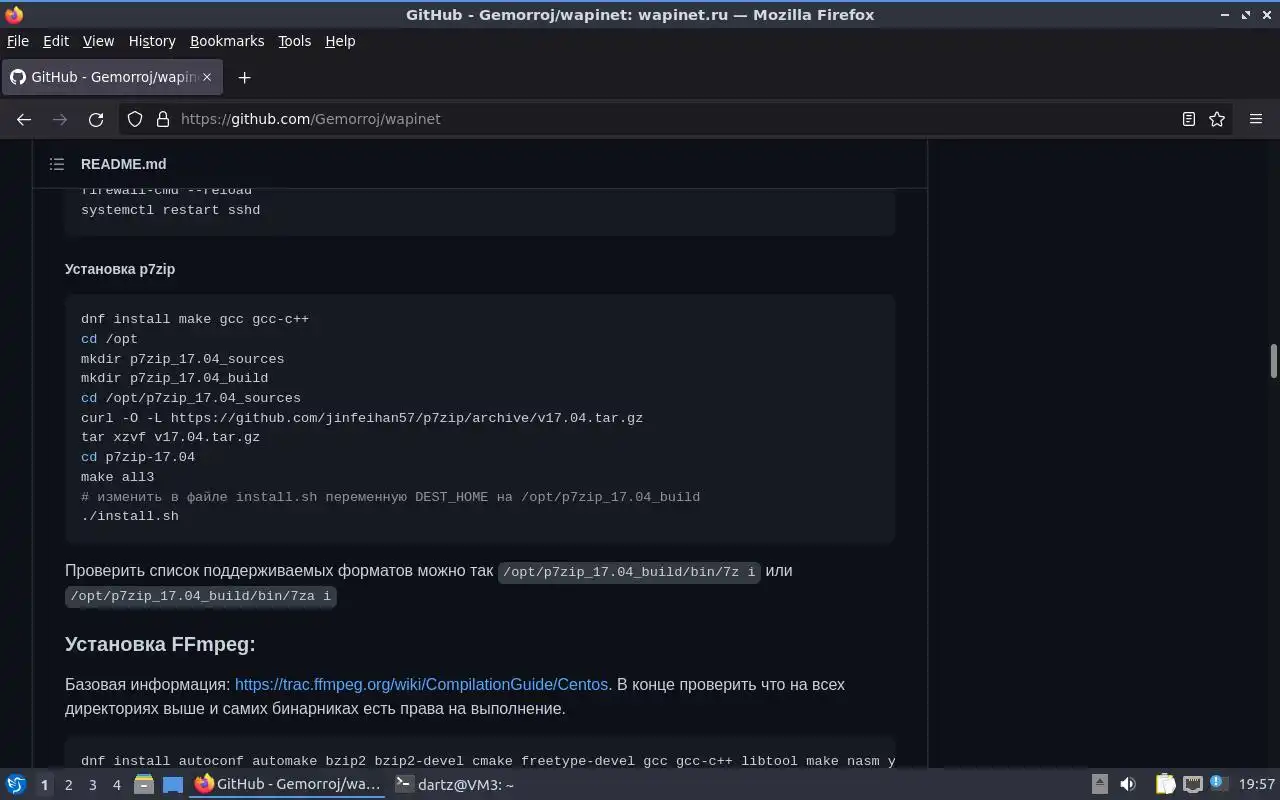Open the View menu

point(98,41)
